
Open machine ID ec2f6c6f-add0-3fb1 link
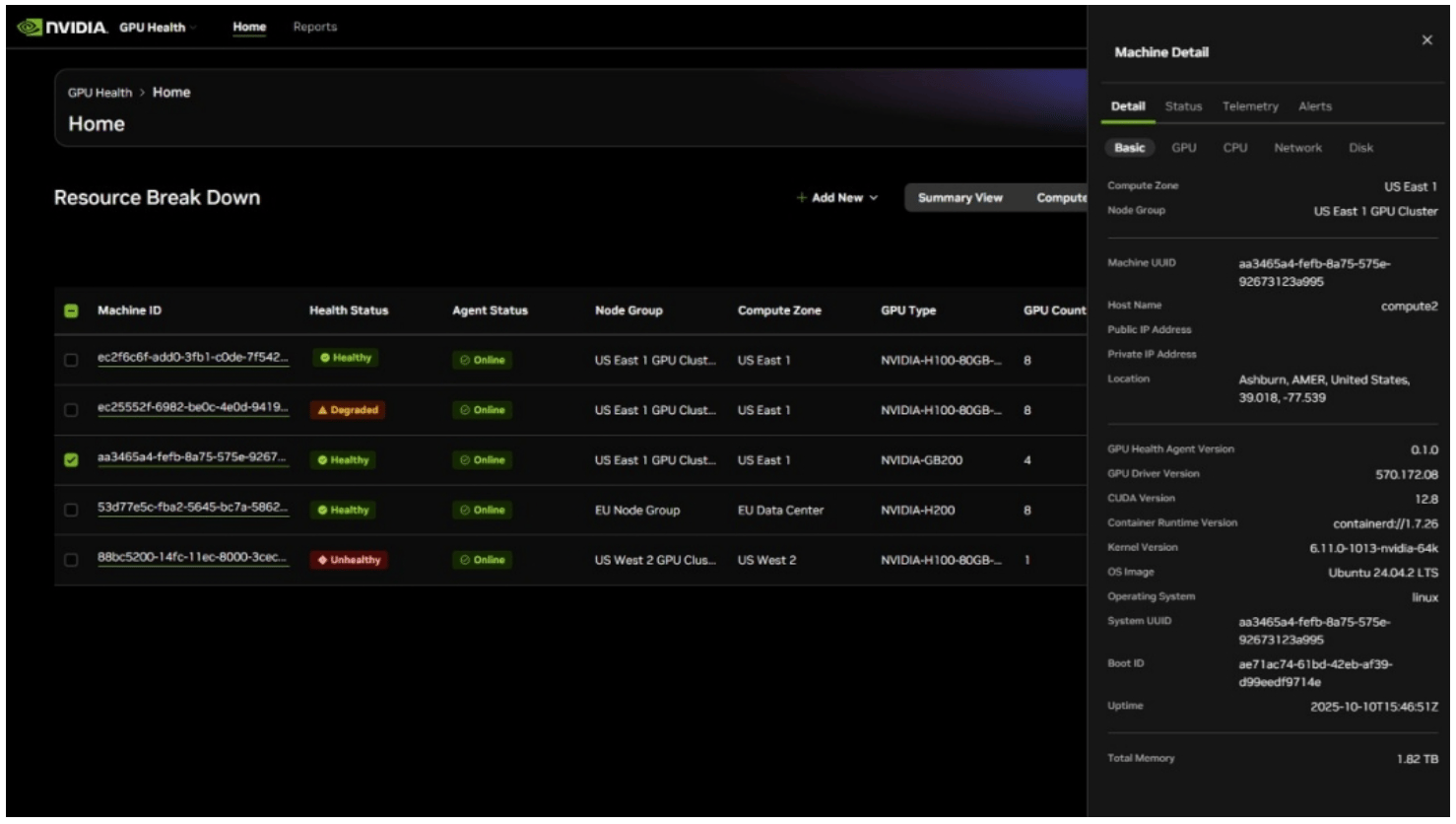coord(193,359)
